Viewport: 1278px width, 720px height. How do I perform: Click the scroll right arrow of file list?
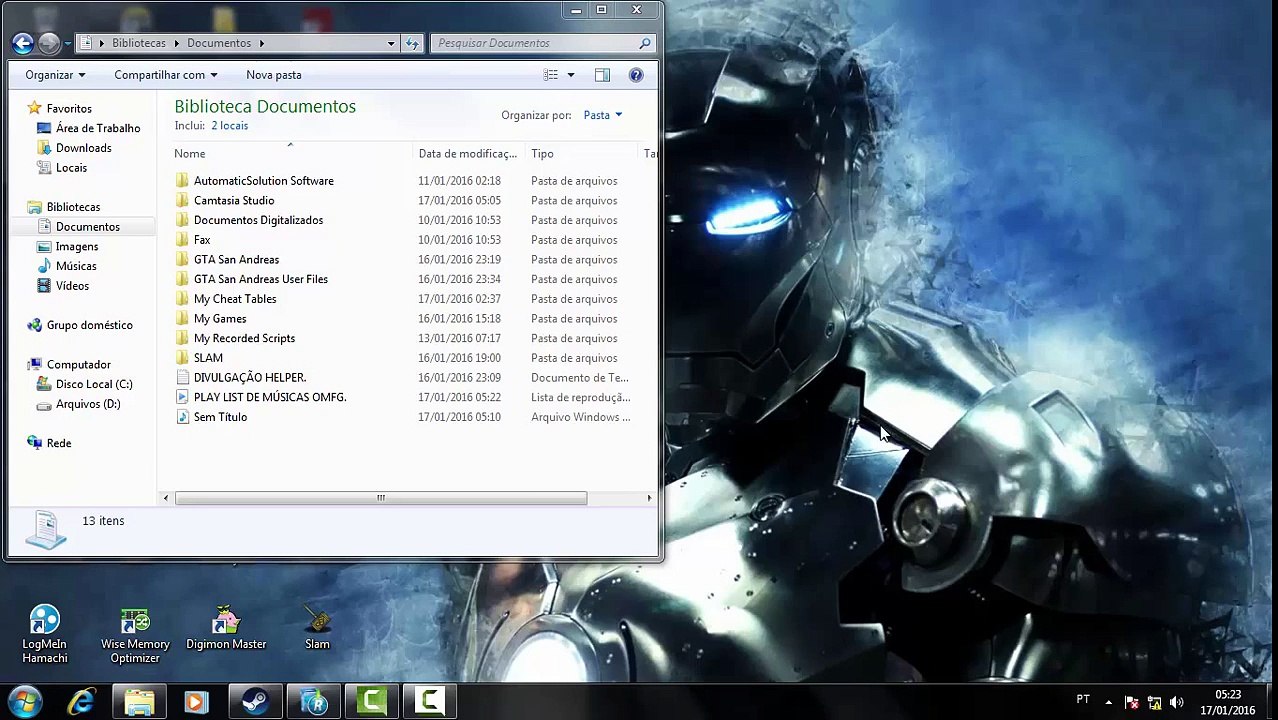[x=649, y=498]
